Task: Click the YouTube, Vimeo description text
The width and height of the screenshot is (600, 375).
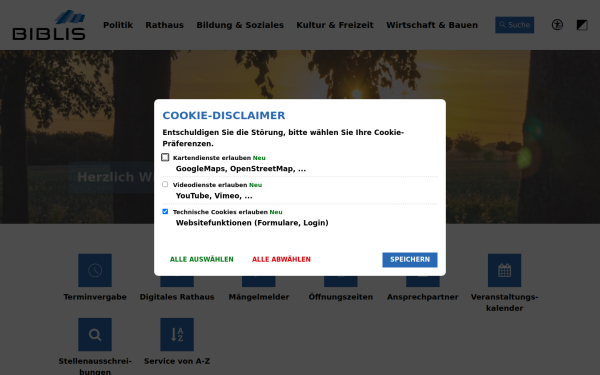Action: click(x=214, y=196)
